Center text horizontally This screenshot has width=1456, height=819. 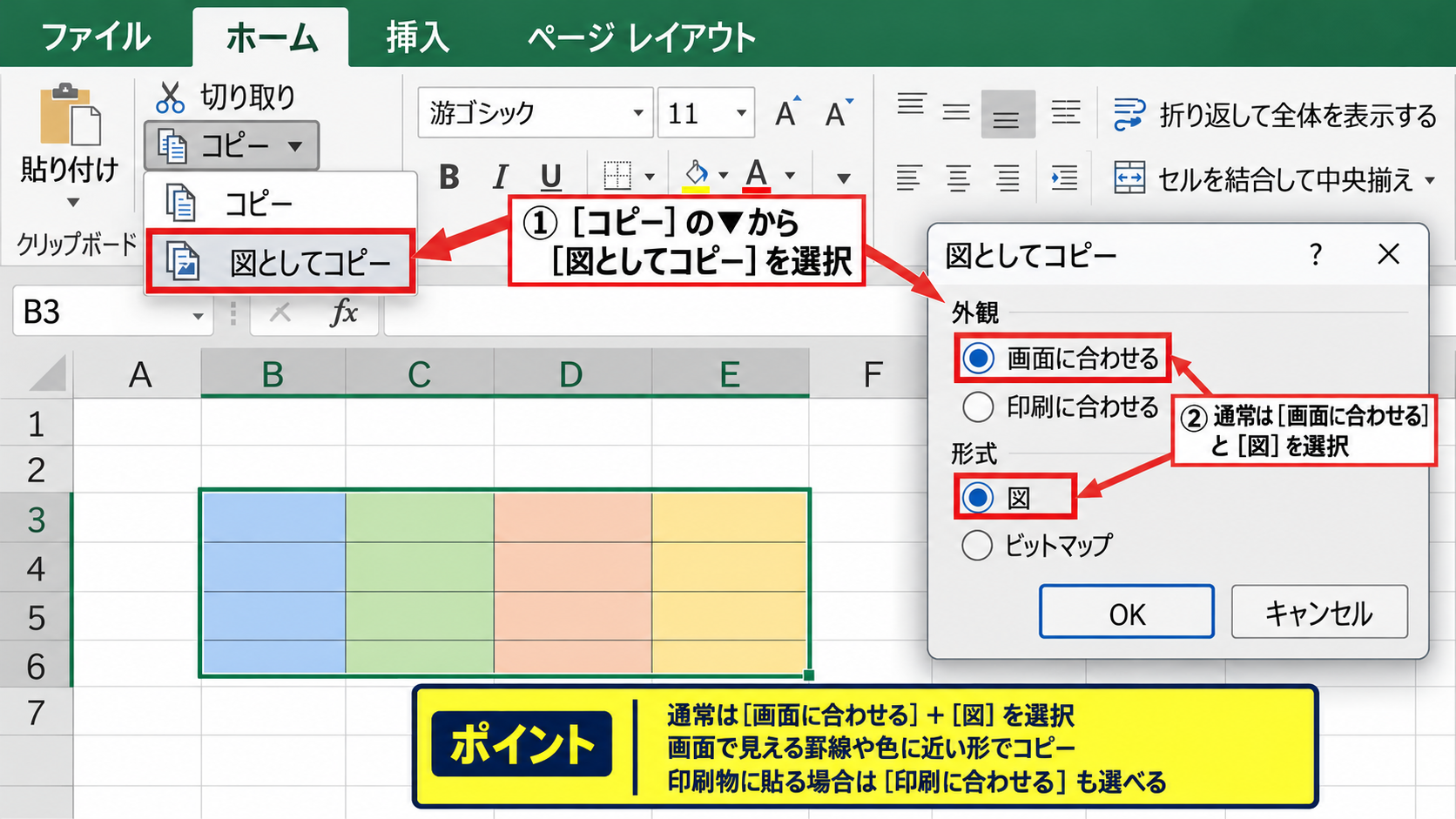click(x=958, y=178)
